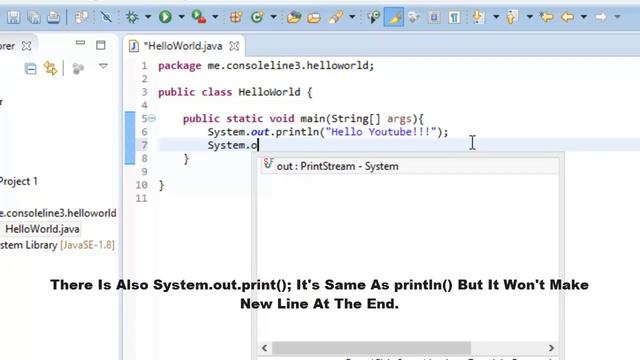This screenshot has height=360, width=640.
Task: Collapse the main method fold marker
Action: pos(152,119)
